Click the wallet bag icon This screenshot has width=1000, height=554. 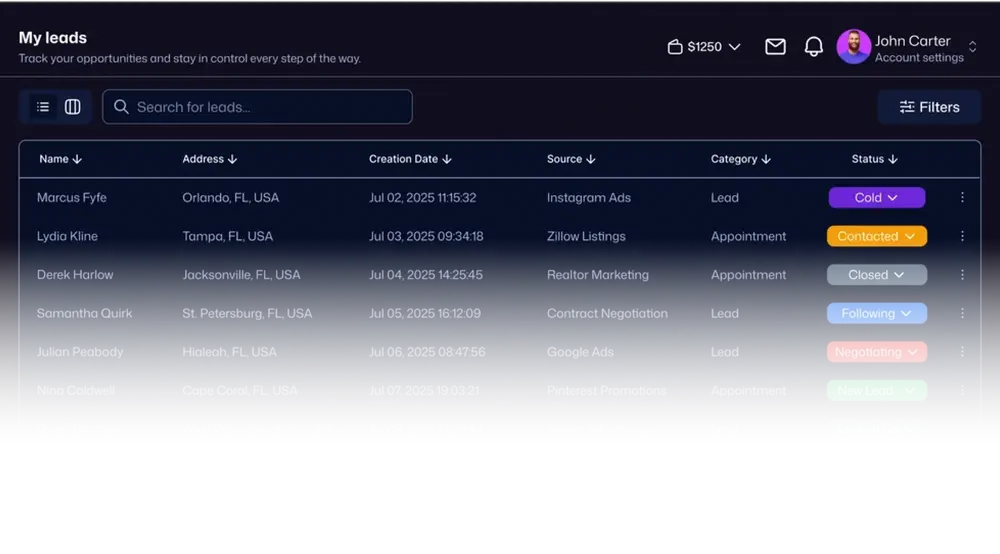tap(675, 47)
